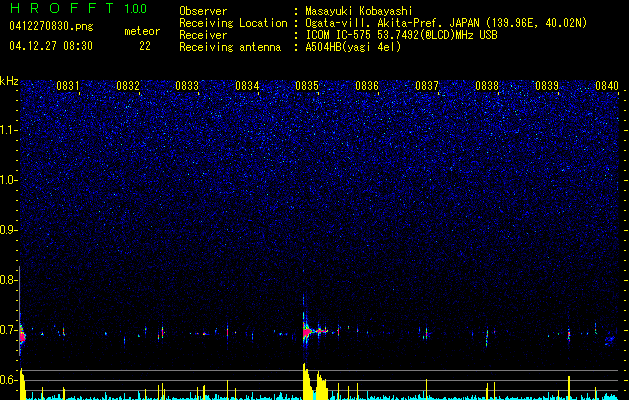The image size is (629, 400).
Task: Click the 0835 time marker
Action: coord(307,86)
